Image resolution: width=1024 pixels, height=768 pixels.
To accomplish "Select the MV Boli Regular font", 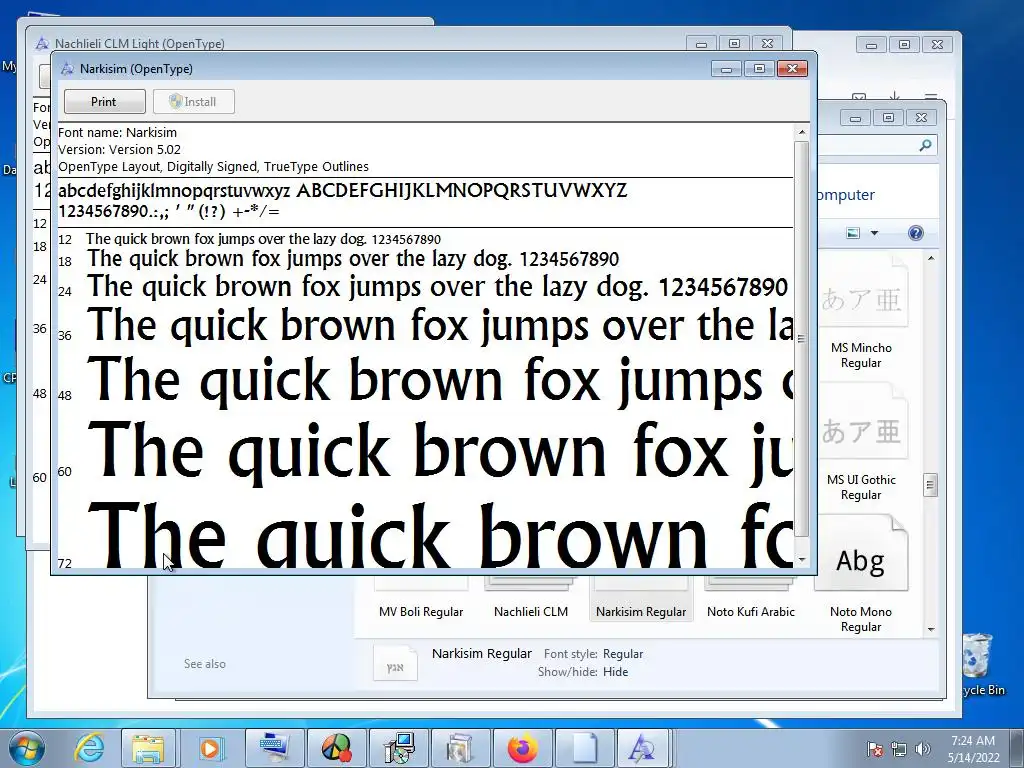I will 421,611.
